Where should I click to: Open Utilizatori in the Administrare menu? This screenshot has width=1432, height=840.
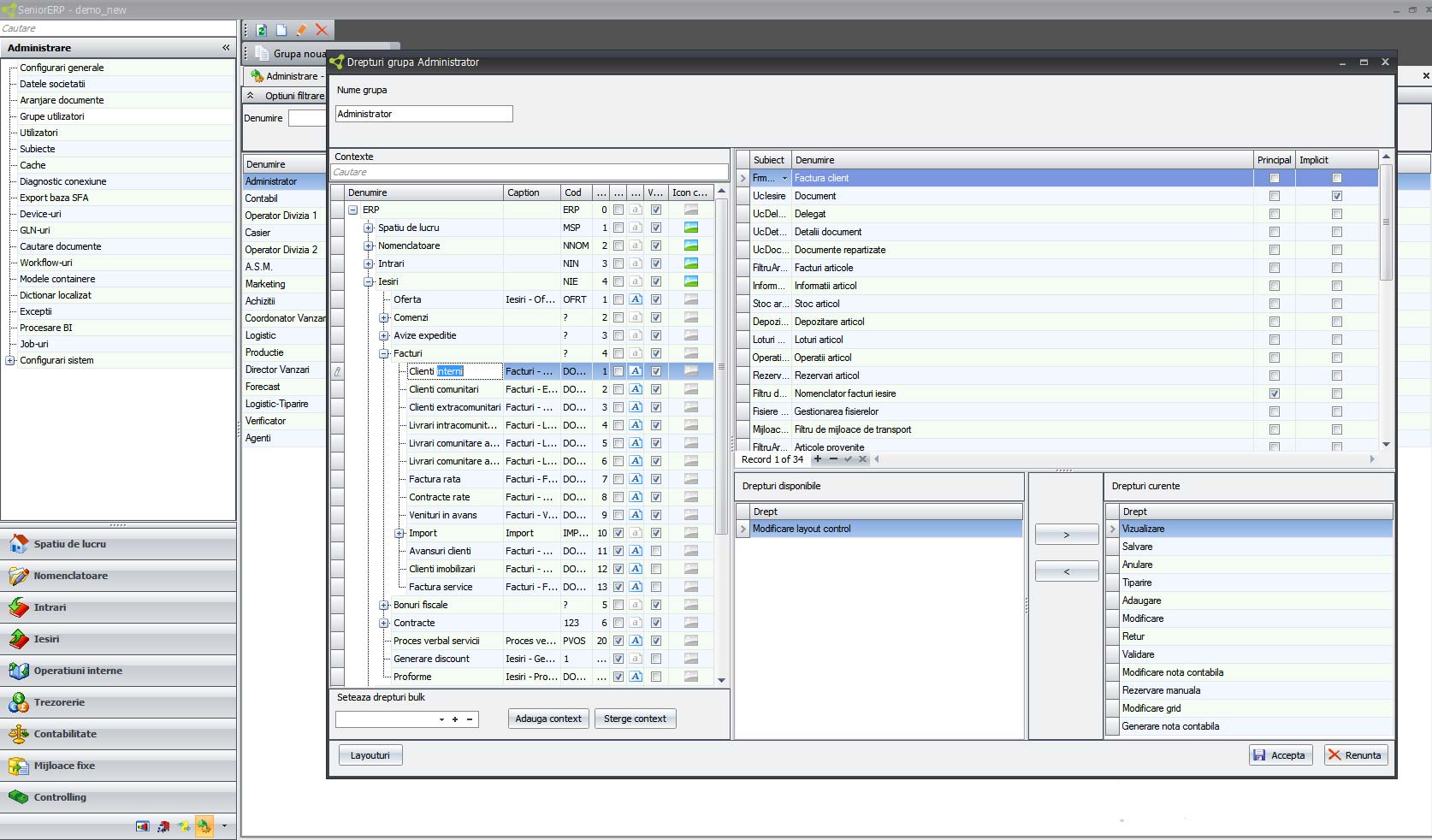tap(38, 133)
